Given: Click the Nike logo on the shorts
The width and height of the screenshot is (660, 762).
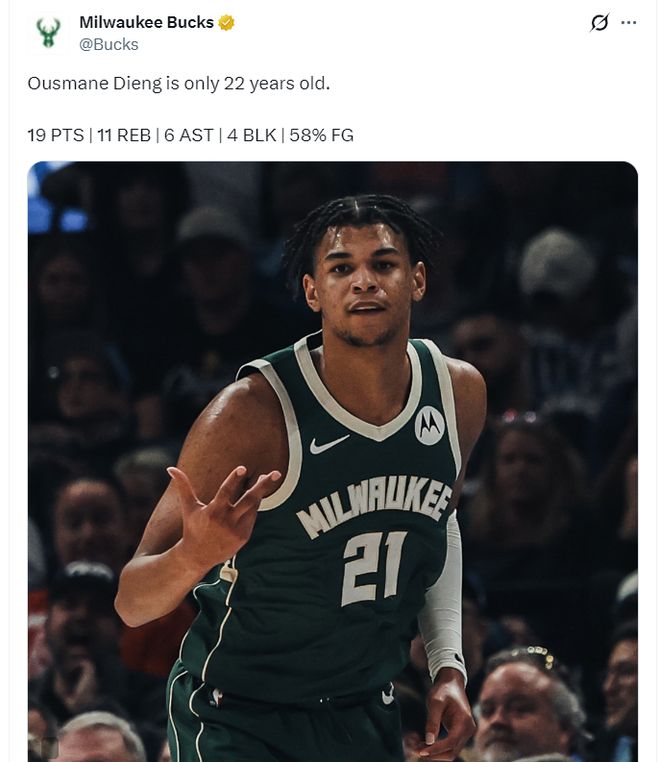Looking at the screenshot, I should click(x=387, y=693).
